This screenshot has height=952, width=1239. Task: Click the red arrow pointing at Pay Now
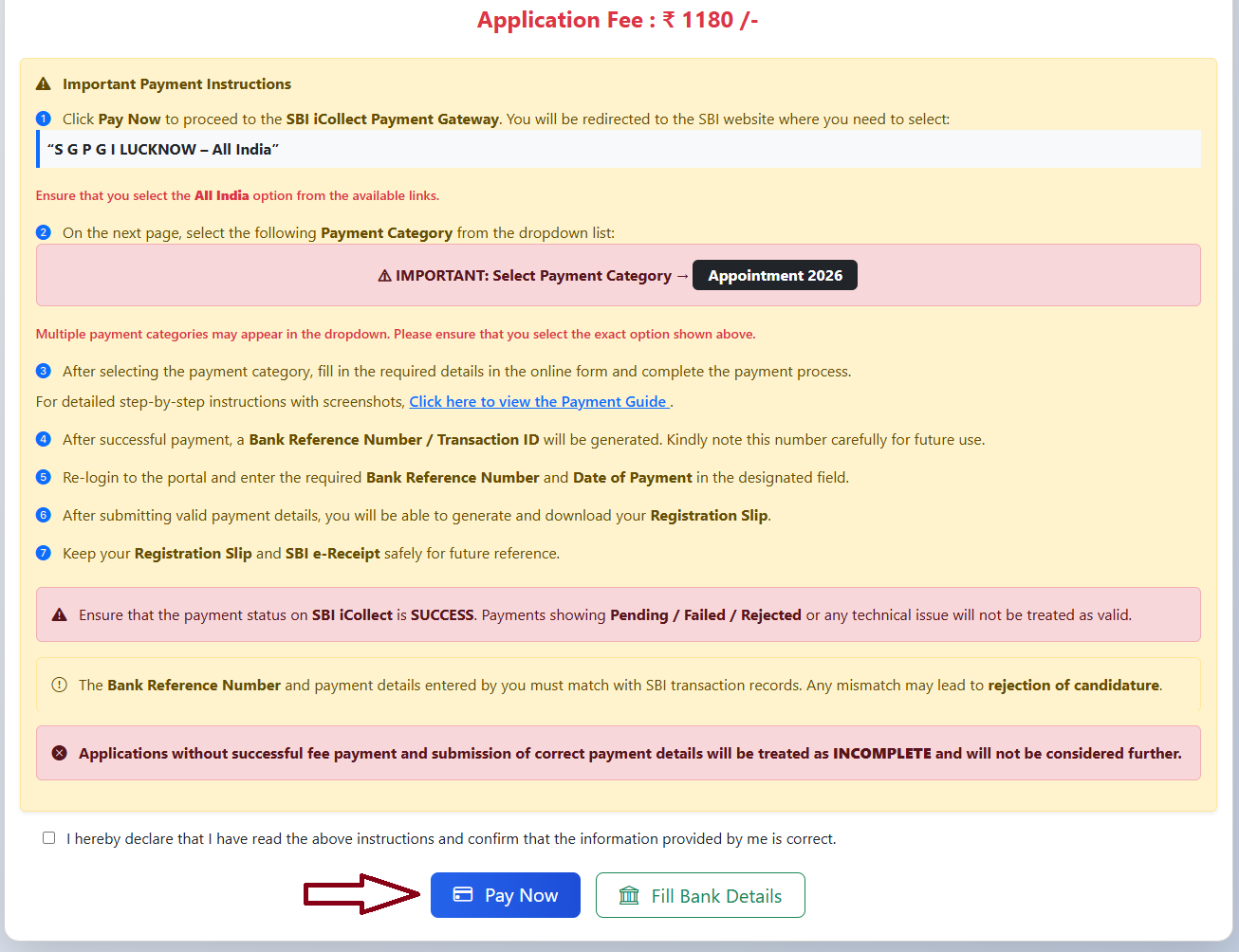pyautogui.click(x=361, y=892)
